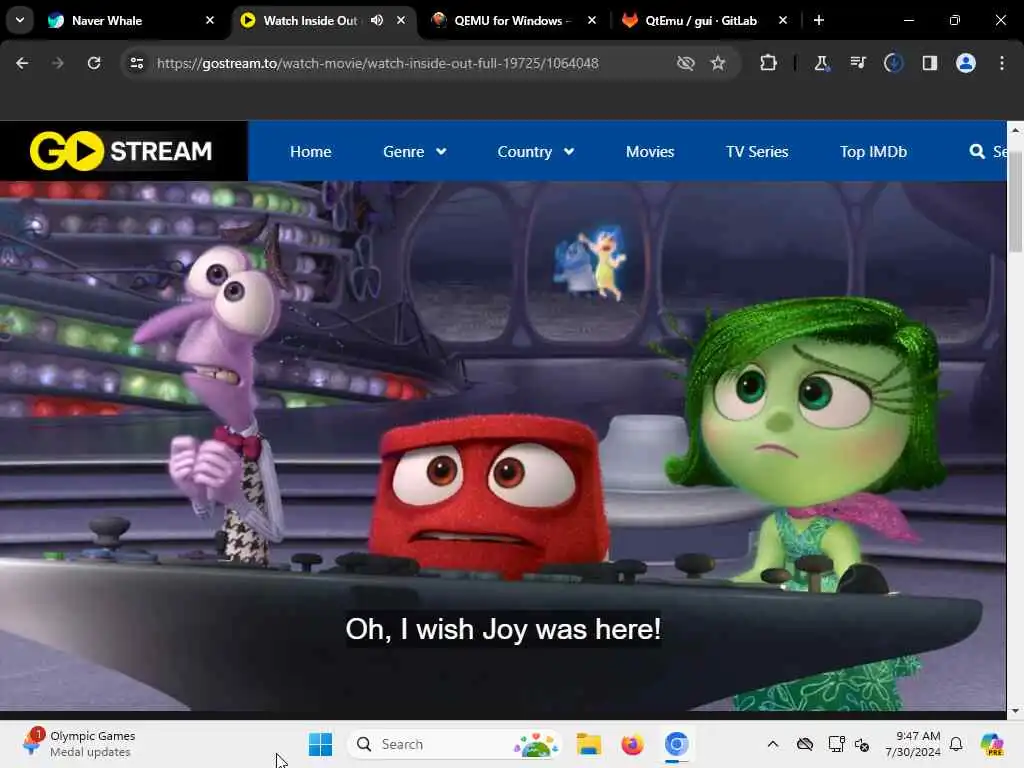Click the gostream.to URL address bar
1024x768 pixels.
[x=377, y=63]
